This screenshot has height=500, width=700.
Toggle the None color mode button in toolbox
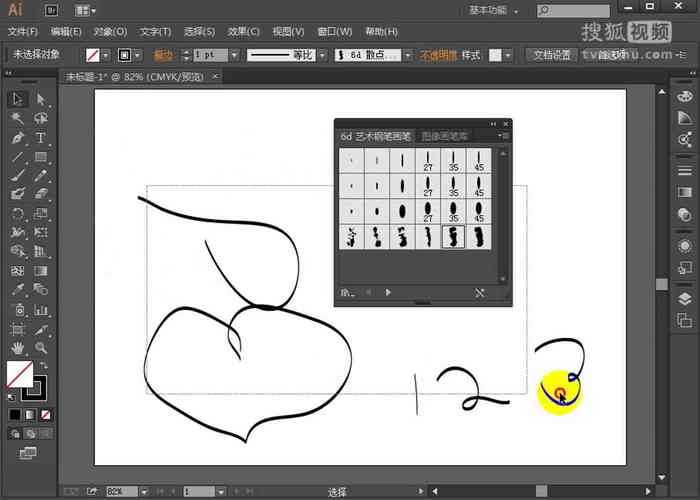pyautogui.click(x=44, y=414)
